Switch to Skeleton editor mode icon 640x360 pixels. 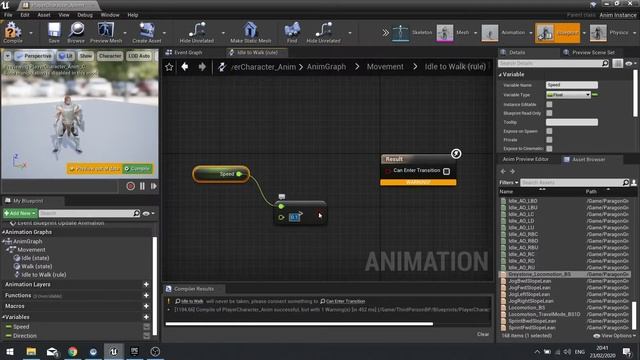(400, 33)
